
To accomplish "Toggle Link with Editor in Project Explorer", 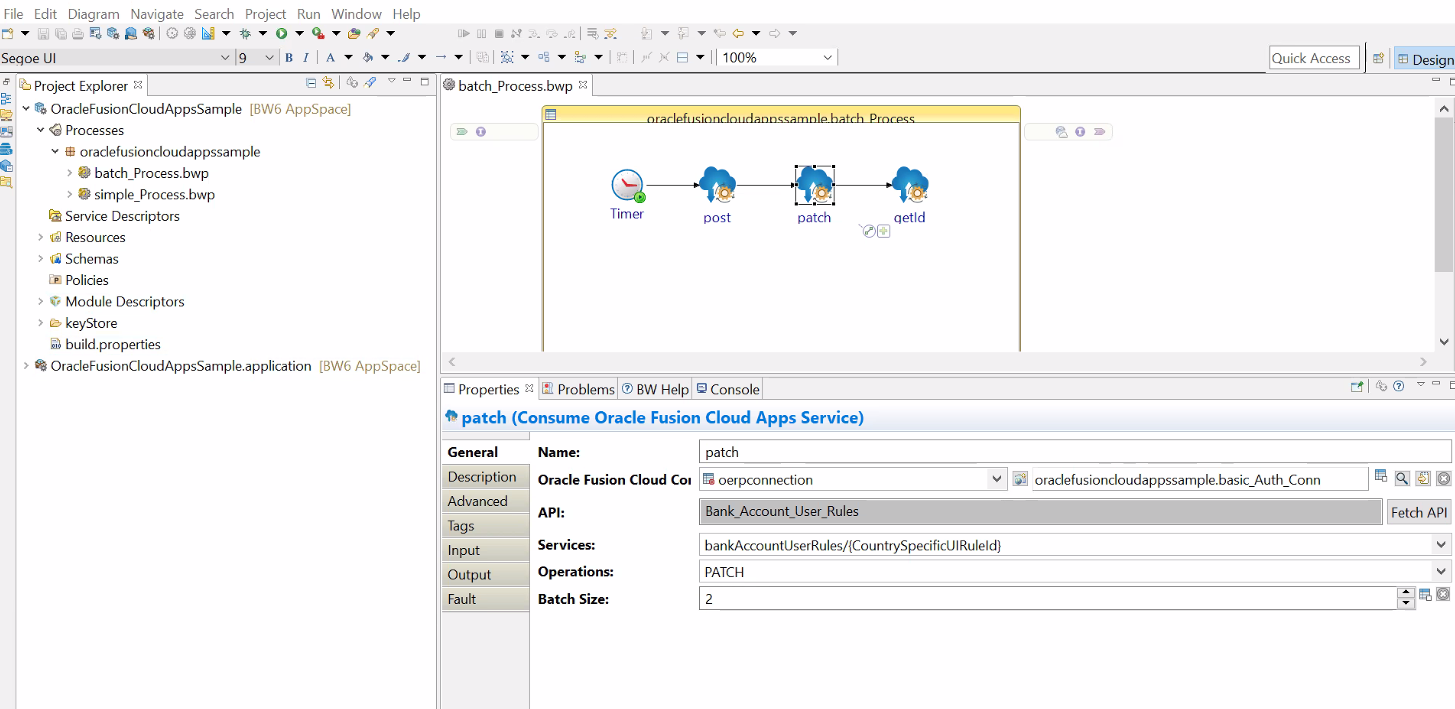I will 327,82.
